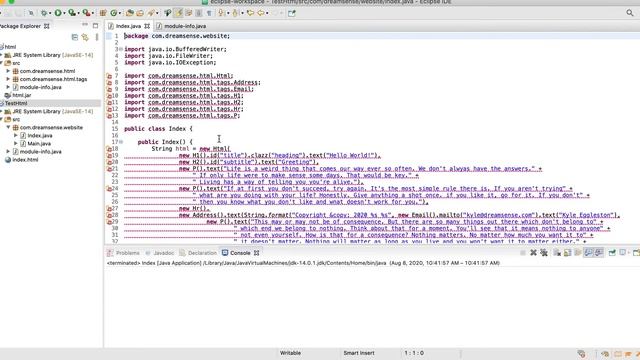Click the Open Type toolbar icon

(x=130, y=13)
